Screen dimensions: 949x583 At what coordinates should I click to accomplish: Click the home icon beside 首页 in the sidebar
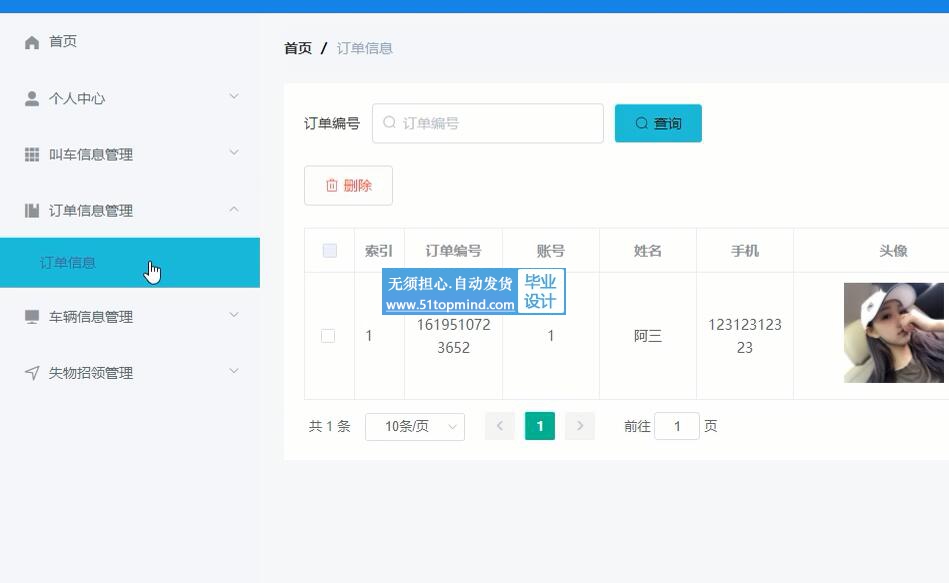32,42
